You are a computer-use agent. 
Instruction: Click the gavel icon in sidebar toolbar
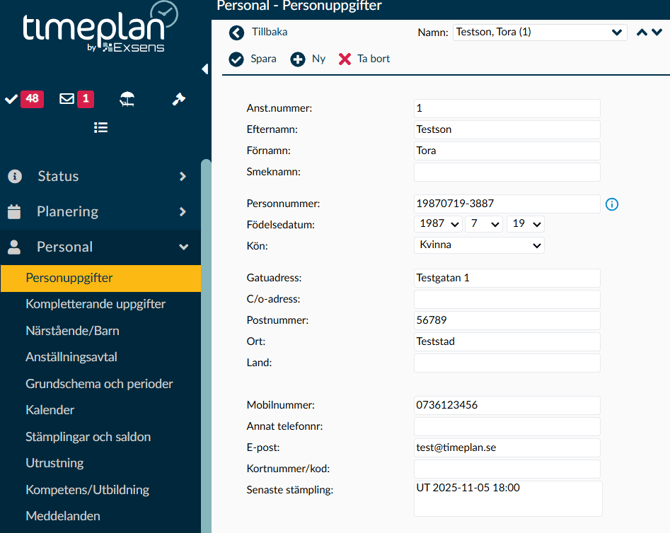pyautogui.click(x=179, y=99)
